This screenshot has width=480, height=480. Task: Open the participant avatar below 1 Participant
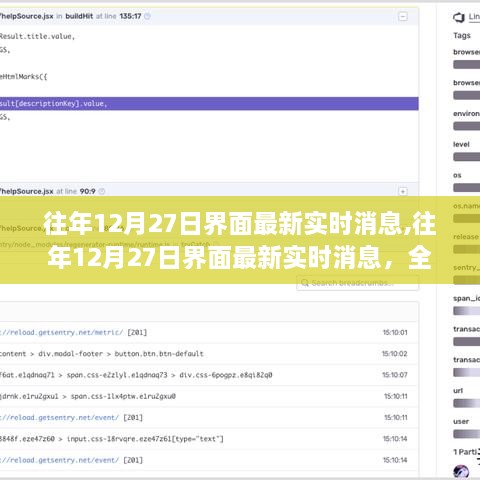pos(461,472)
